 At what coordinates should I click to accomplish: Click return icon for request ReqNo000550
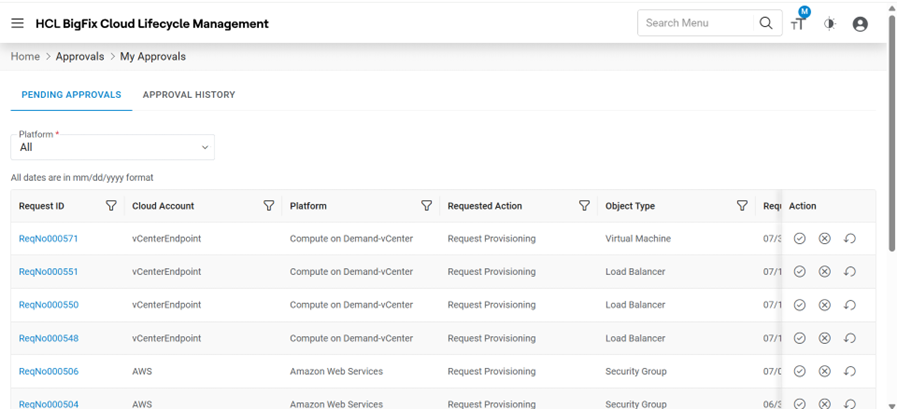coord(850,305)
